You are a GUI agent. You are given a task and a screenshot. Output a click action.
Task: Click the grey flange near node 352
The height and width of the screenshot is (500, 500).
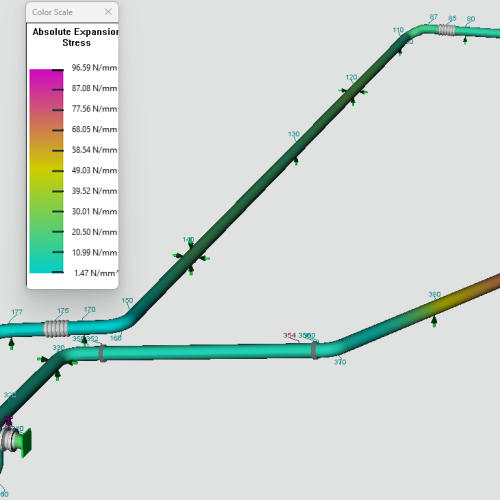tap(102, 353)
